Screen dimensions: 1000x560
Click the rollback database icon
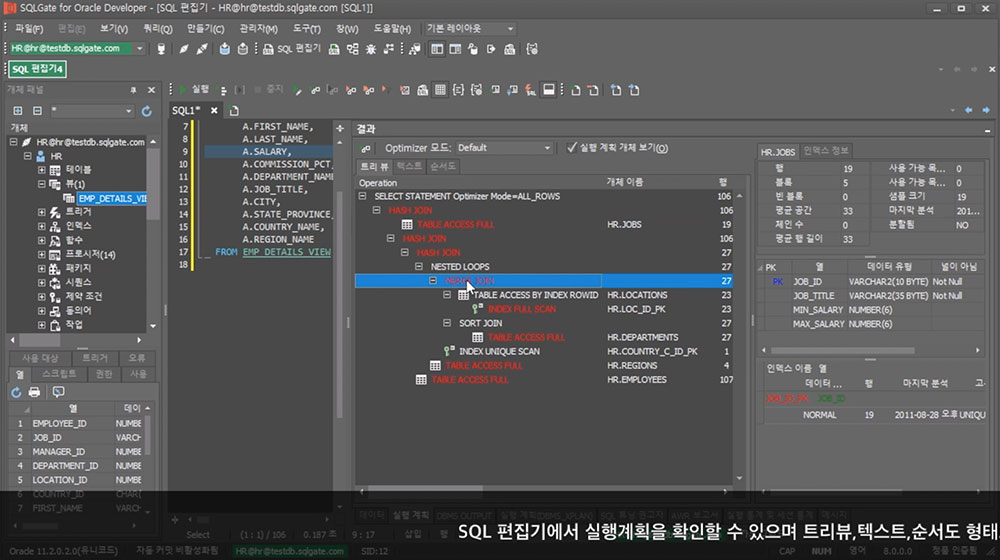click(242, 48)
